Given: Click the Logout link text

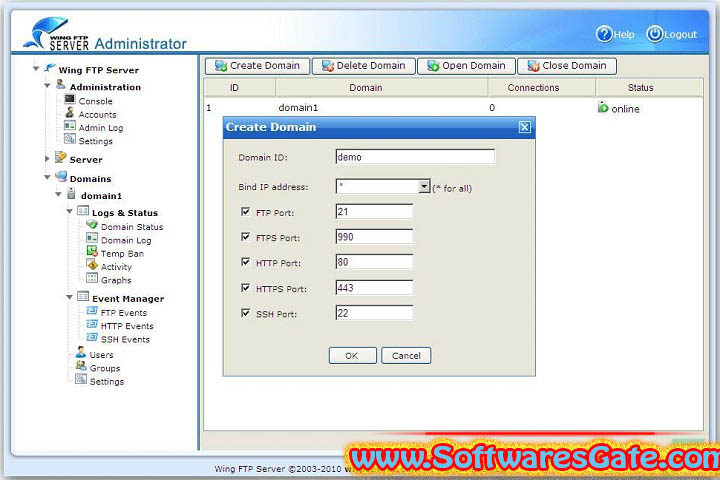Looking at the screenshot, I should pos(681,34).
